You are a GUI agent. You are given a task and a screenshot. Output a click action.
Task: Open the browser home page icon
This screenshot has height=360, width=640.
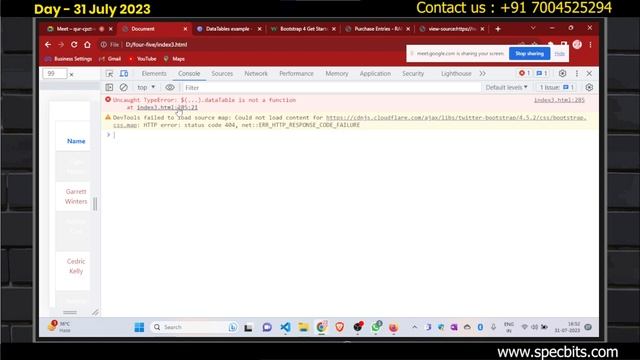pyautogui.click(x=87, y=44)
